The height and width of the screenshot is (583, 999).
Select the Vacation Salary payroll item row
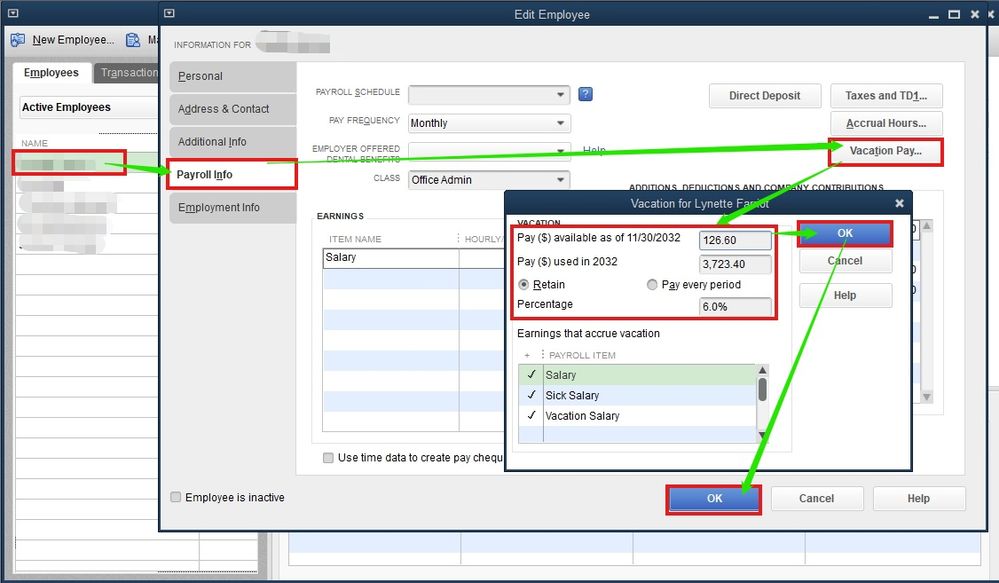pos(637,415)
